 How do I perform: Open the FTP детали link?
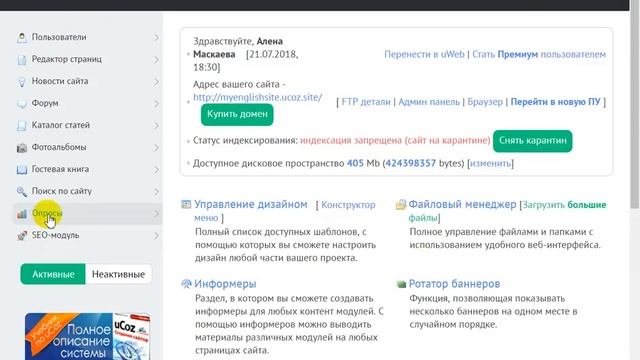pos(366,102)
